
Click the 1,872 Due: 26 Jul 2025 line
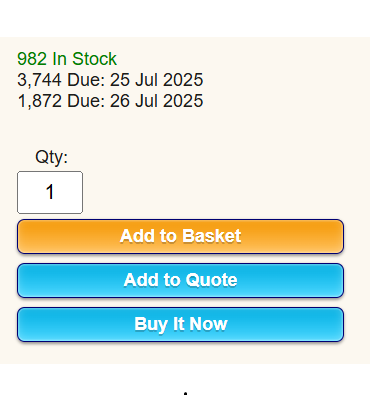click(x=110, y=101)
